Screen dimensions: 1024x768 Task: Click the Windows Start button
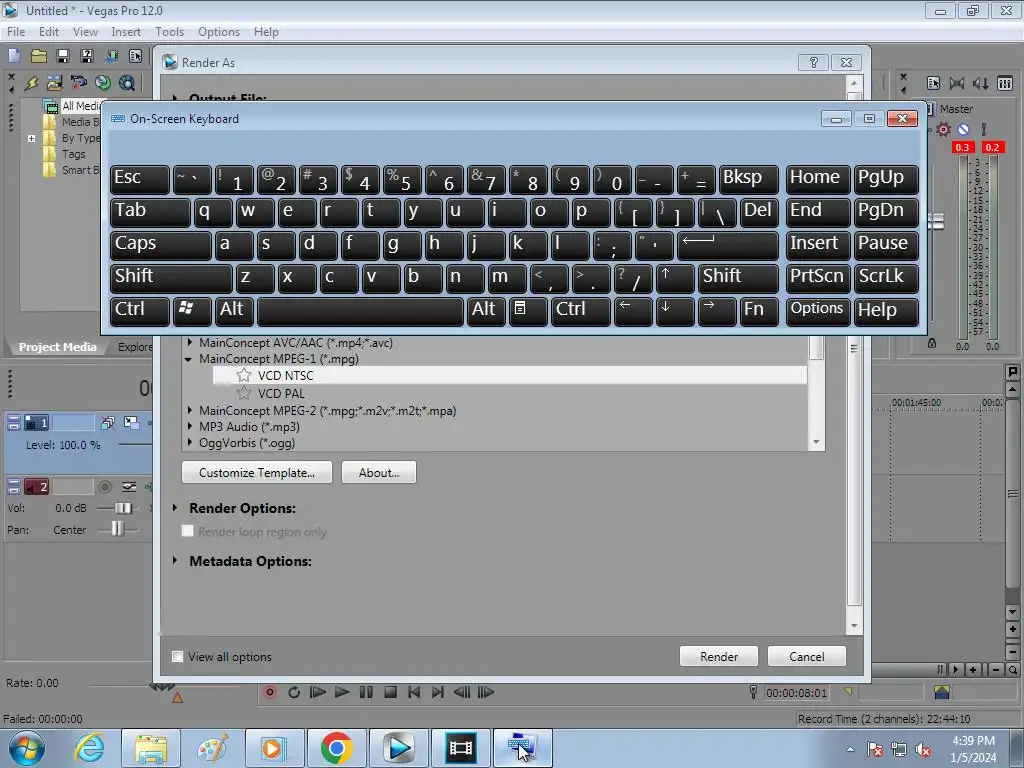pos(27,748)
